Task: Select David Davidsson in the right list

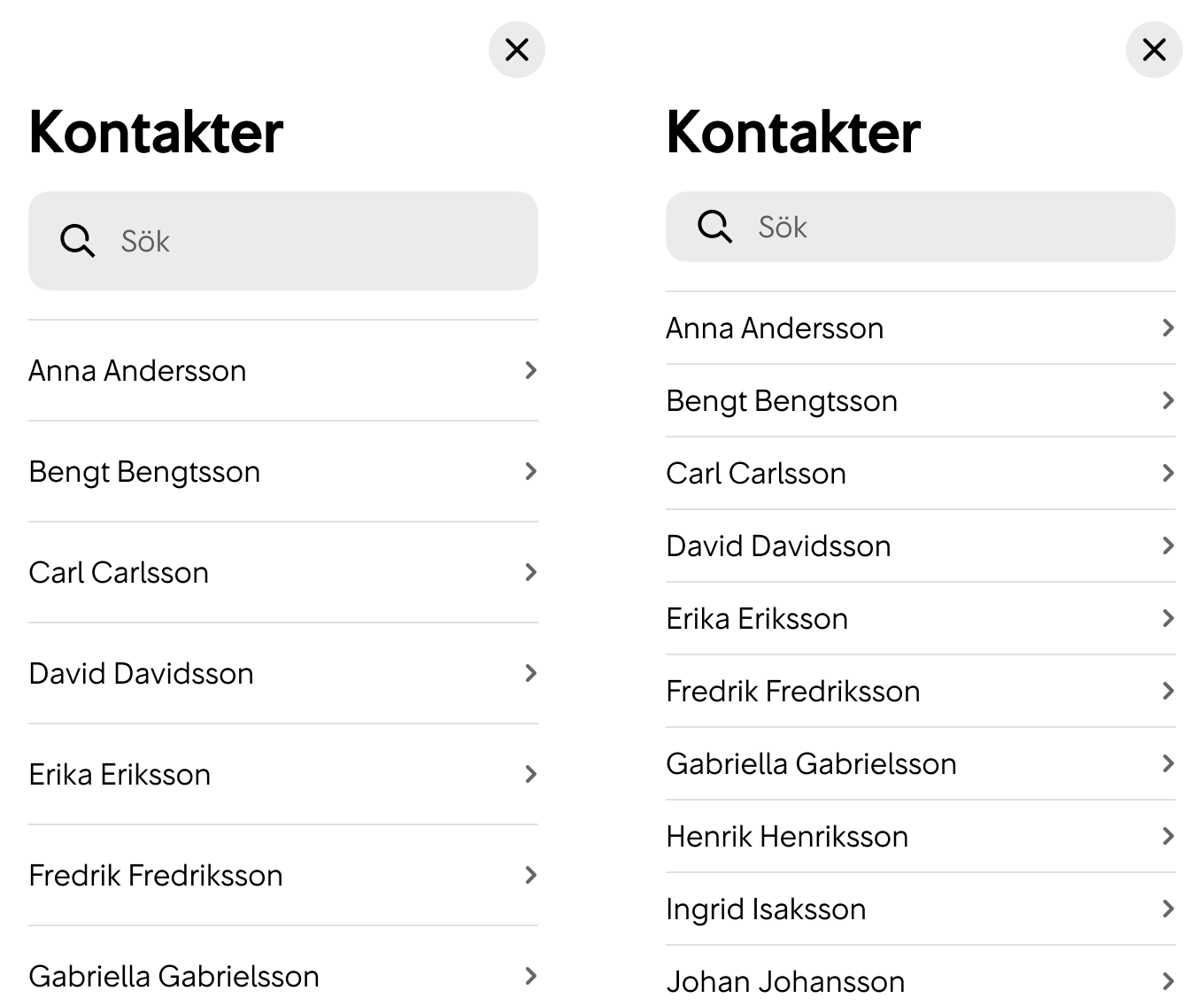Action: (x=778, y=546)
